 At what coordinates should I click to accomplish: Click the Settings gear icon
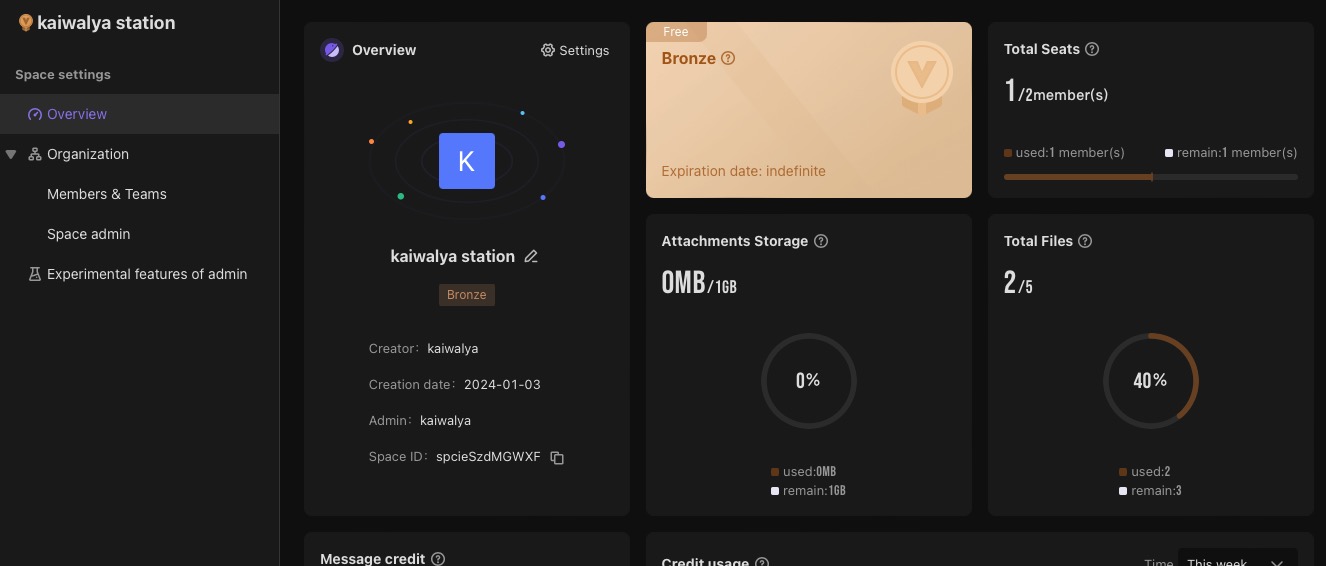pyautogui.click(x=548, y=50)
